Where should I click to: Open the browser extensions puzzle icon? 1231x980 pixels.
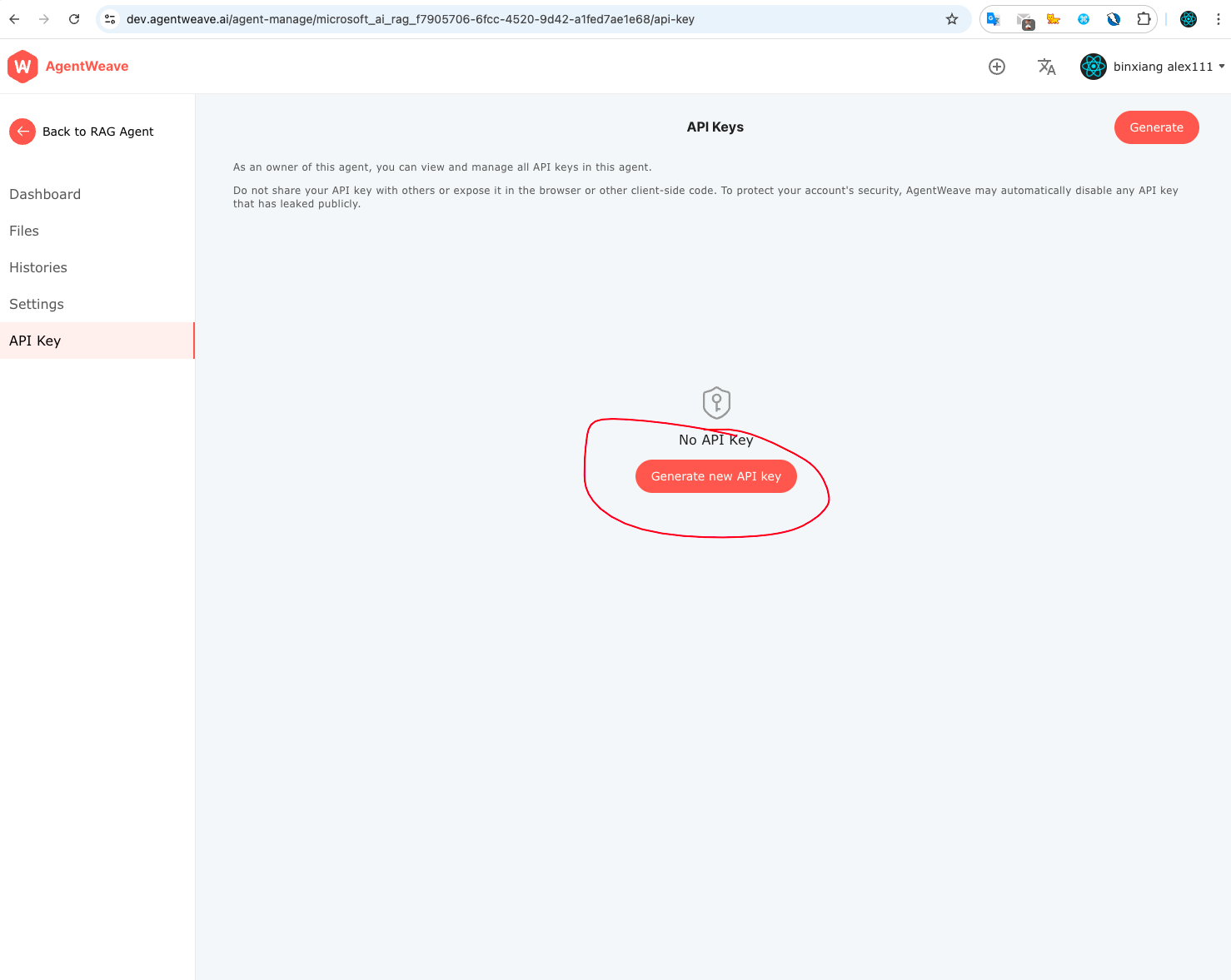pyautogui.click(x=1144, y=18)
